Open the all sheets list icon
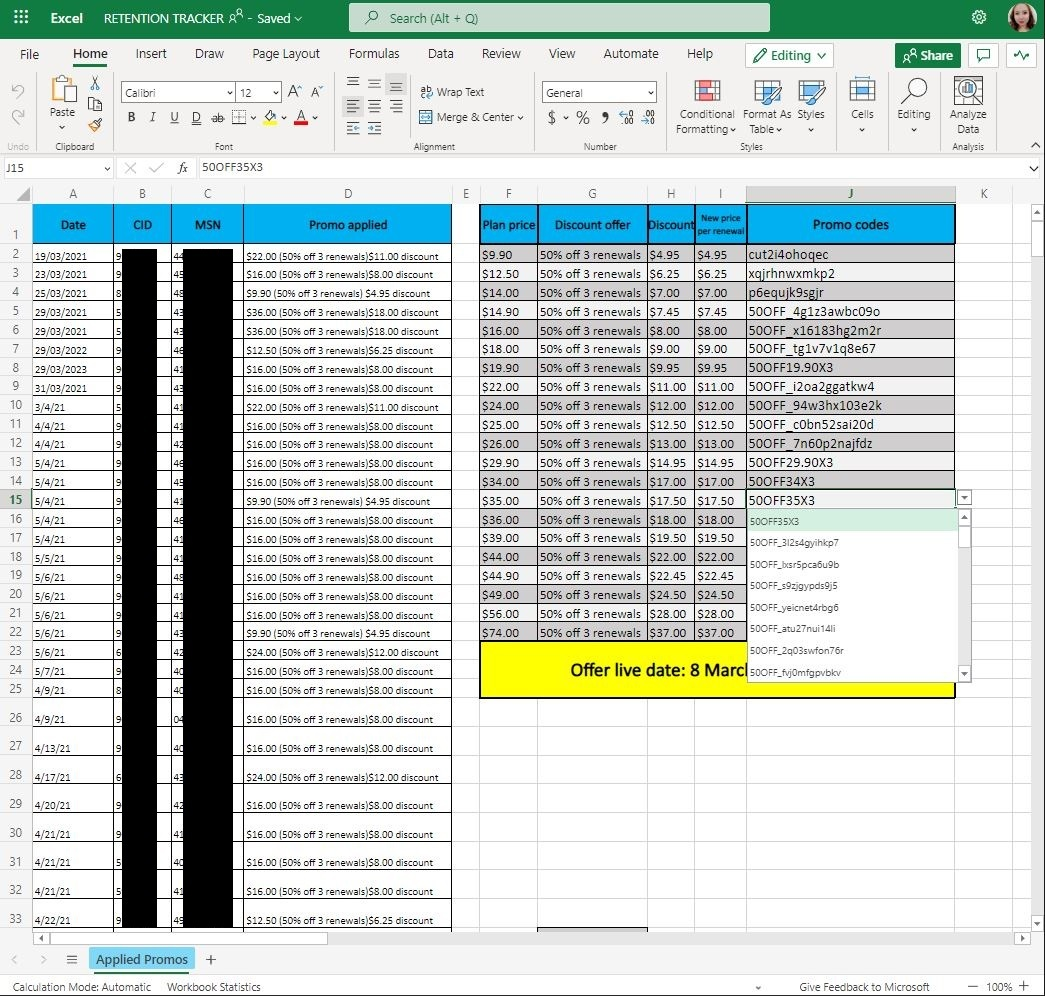 [x=72, y=959]
